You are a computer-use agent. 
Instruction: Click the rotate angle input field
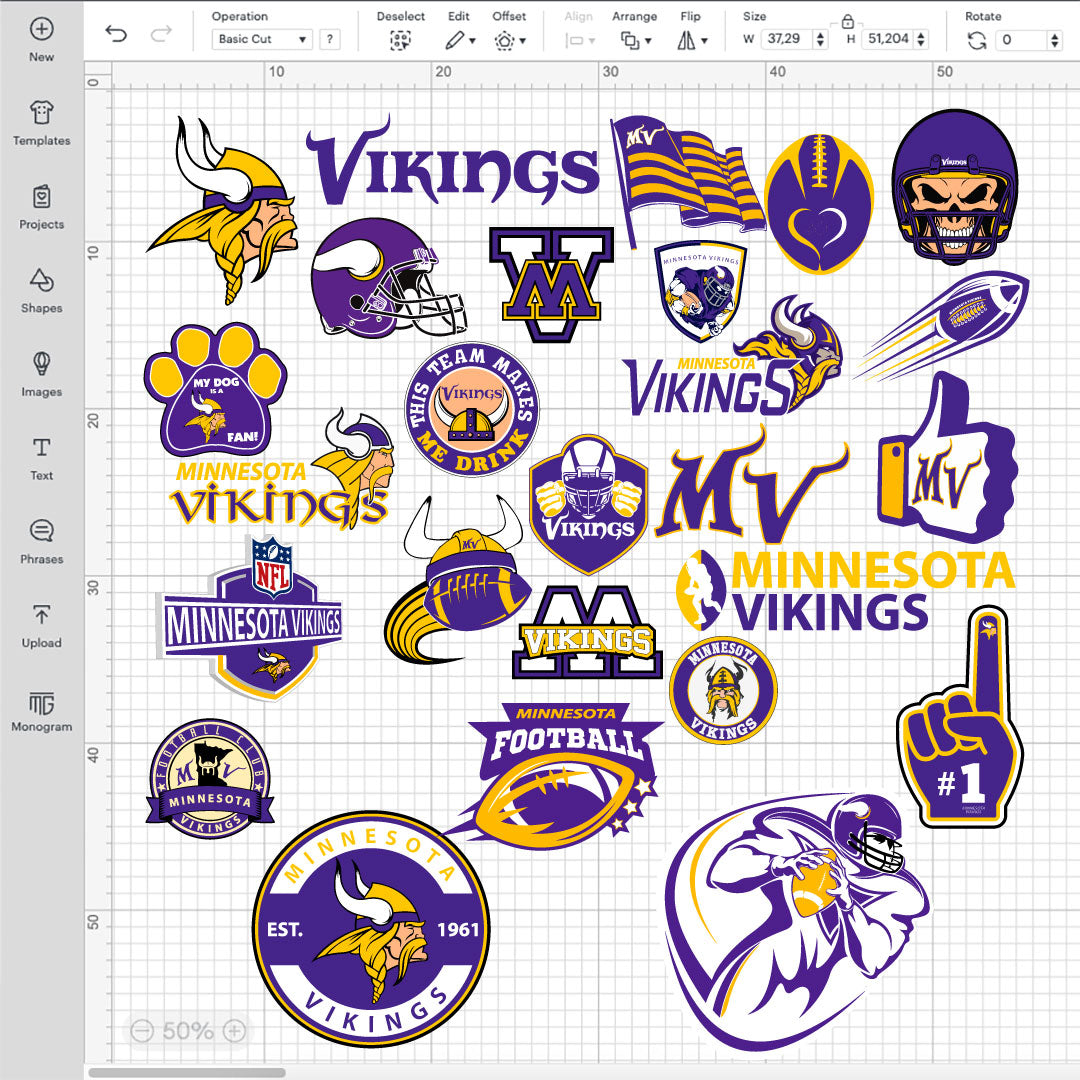click(x=1022, y=40)
